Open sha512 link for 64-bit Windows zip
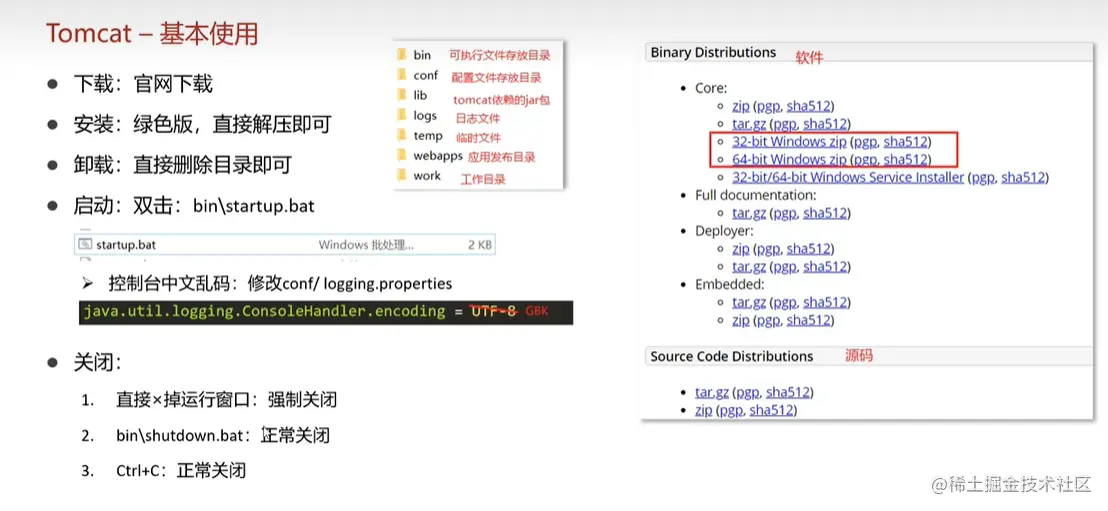 [x=905, y=159]
